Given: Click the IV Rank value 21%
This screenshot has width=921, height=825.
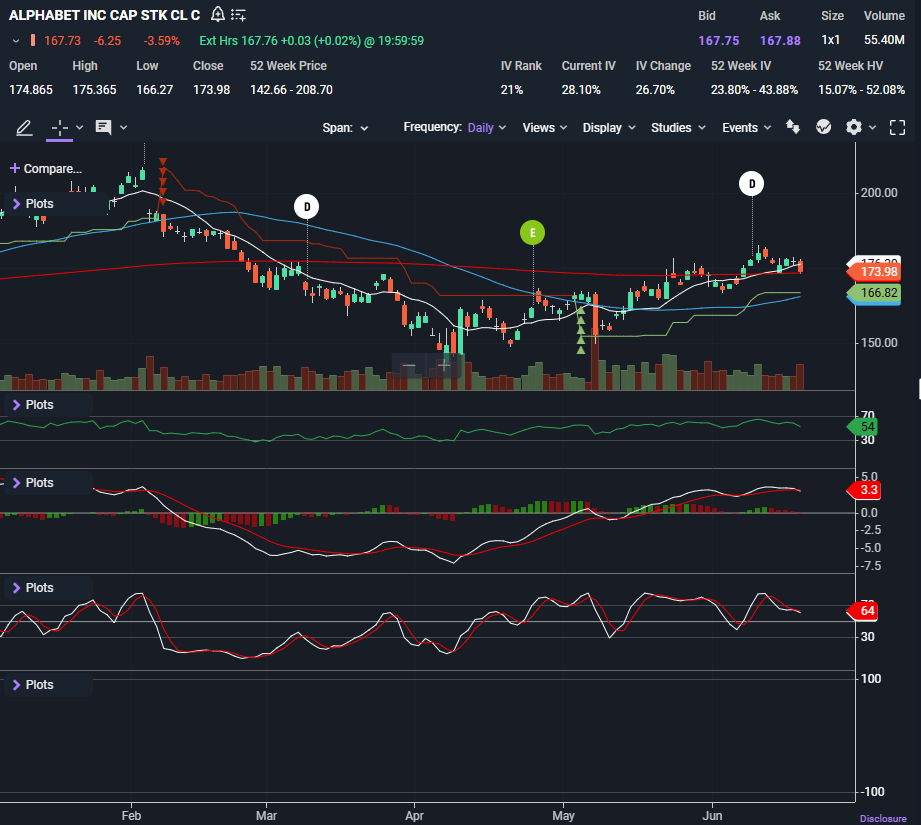Looking at the screenshot, I should (x=512, y=90).
